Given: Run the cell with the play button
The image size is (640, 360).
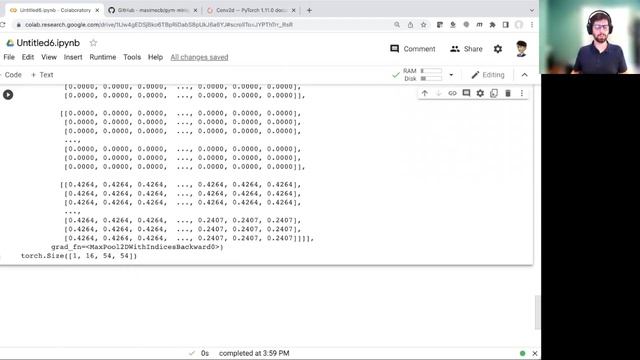Looking at the screenshot, I should [8, 95].
